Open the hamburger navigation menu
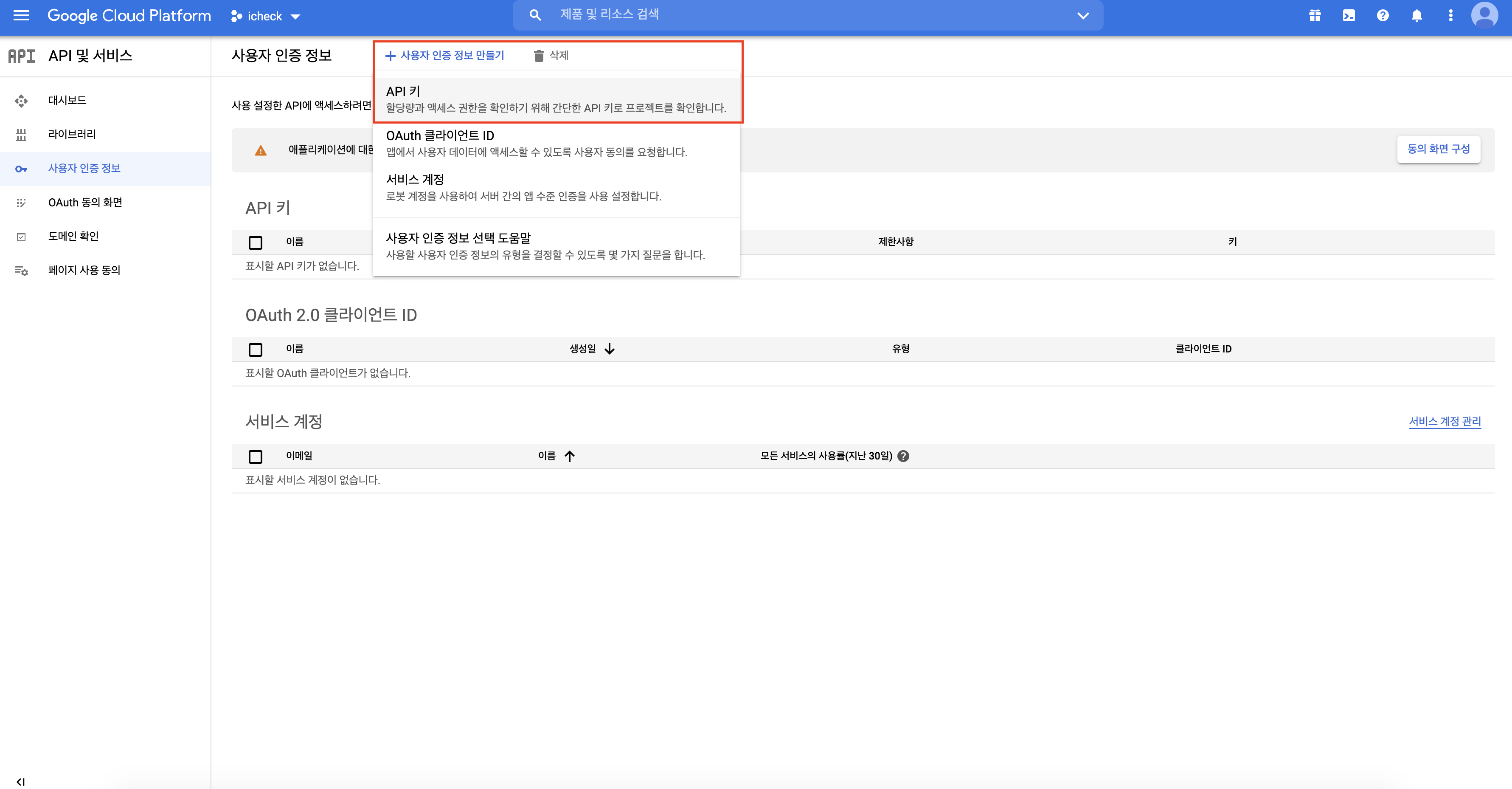 point(21,16)
